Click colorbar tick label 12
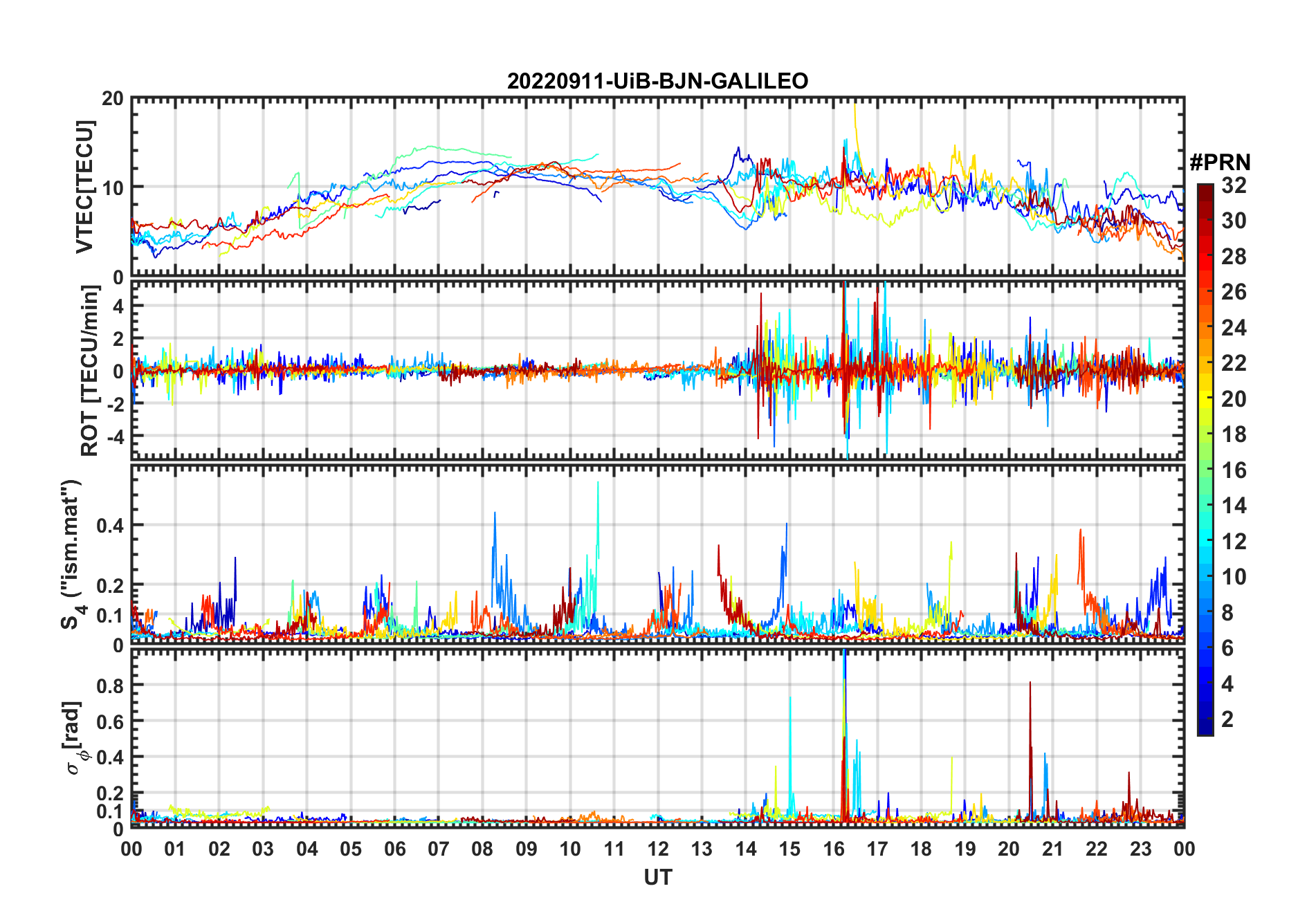This screenshot has width=1316, height=920. coord(1234,542)
